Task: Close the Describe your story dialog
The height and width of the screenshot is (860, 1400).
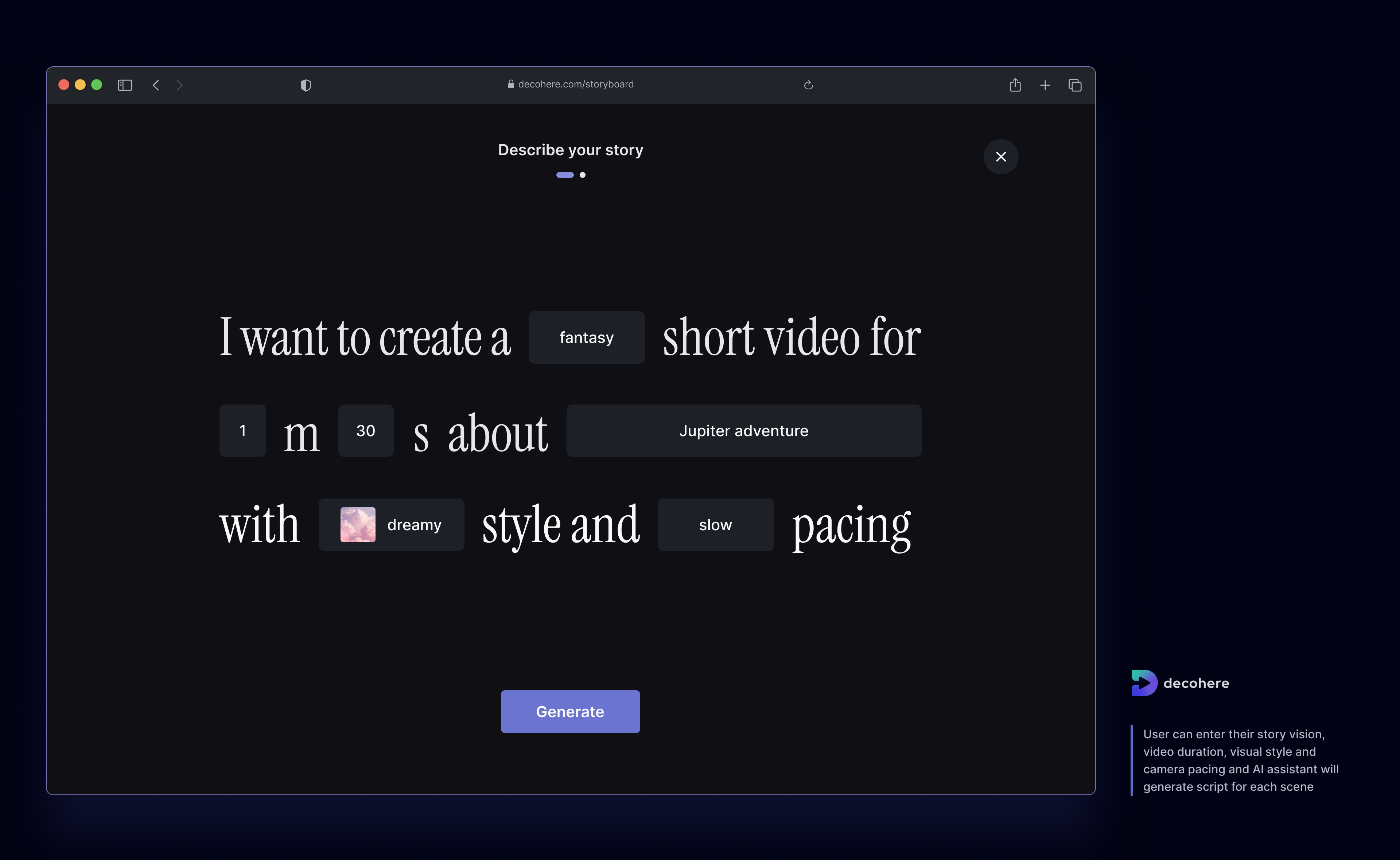Action: pos(1001,156)
